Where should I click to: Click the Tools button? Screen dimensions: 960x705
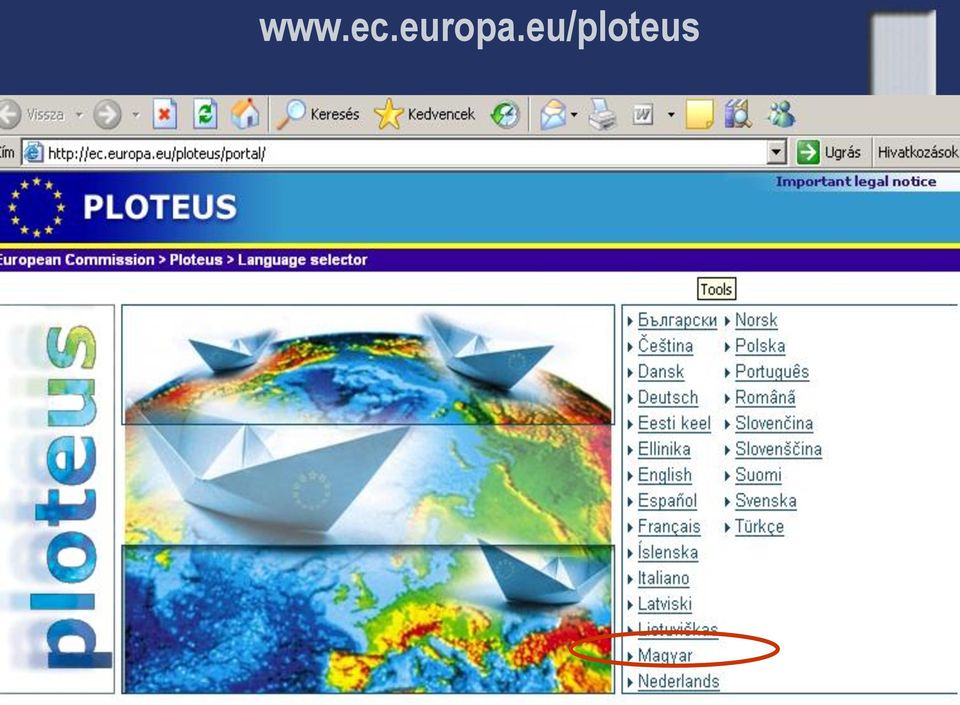(716, 289)
